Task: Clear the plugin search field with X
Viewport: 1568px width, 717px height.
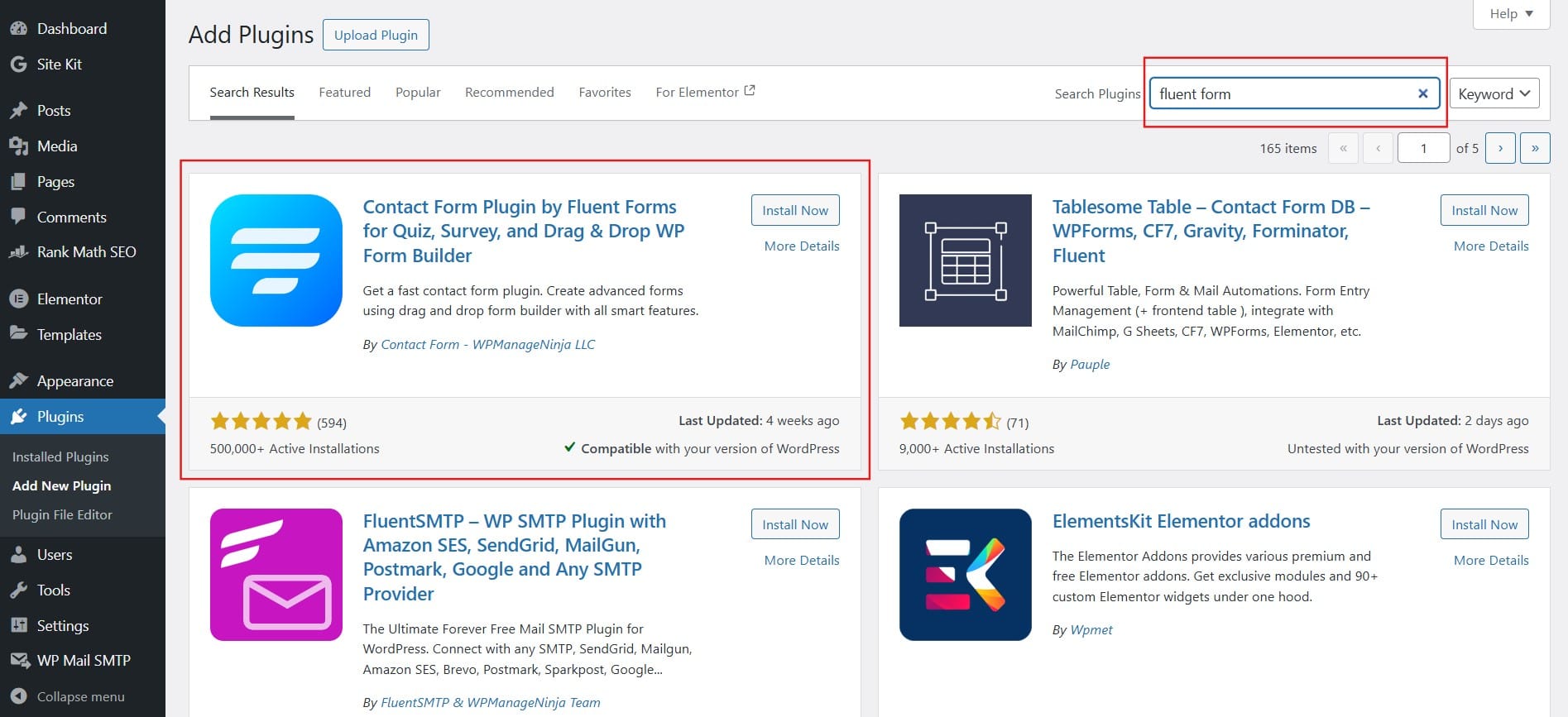Action: 1423,93
